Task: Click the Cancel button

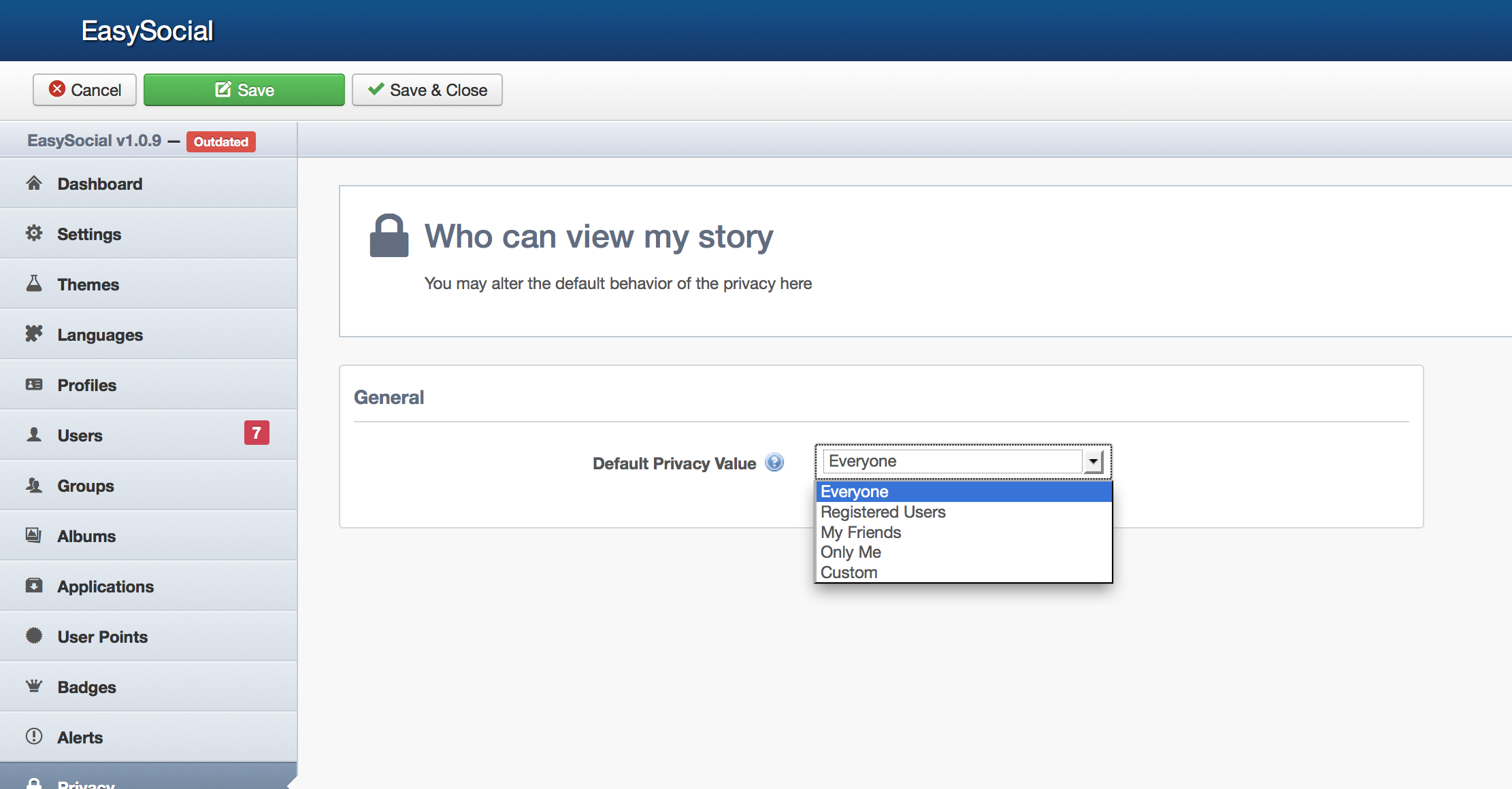Action: pyautogui.click(x=85, y=90)
